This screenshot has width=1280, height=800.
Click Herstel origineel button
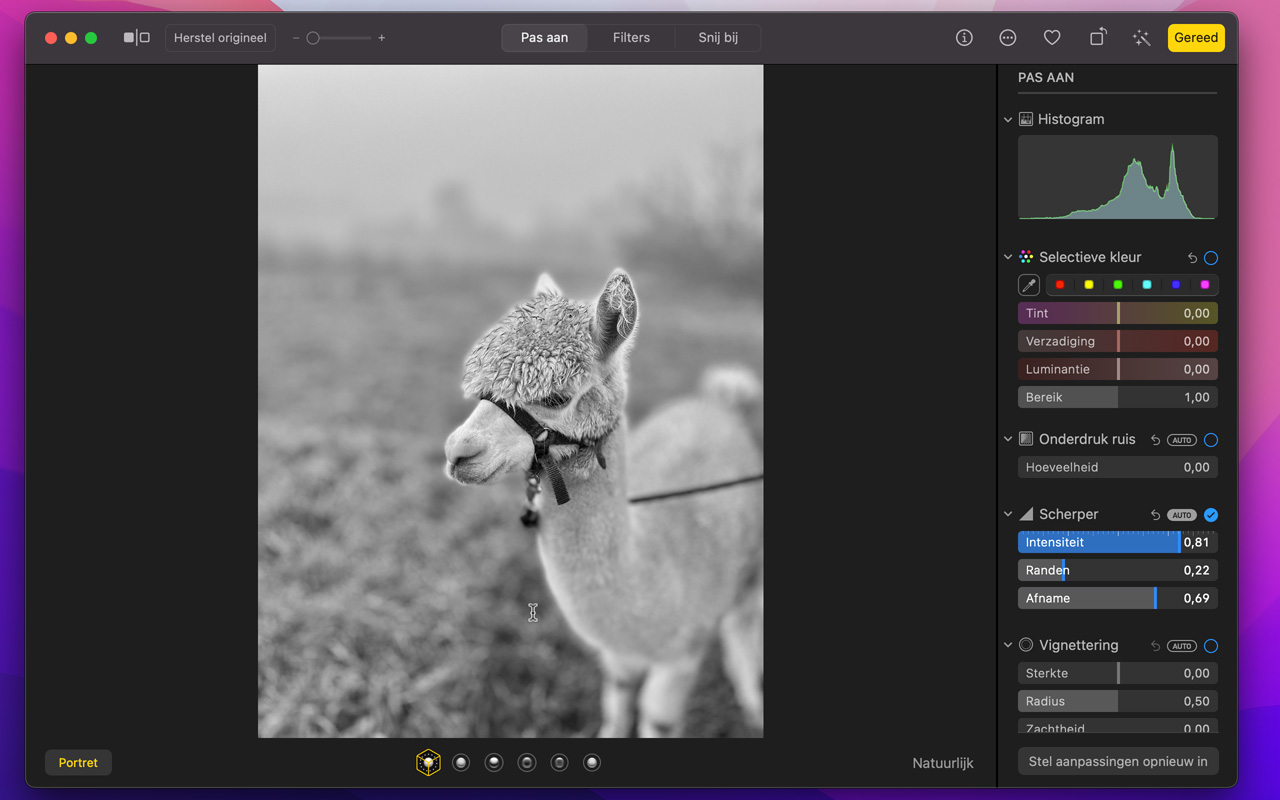click(220, 38)
